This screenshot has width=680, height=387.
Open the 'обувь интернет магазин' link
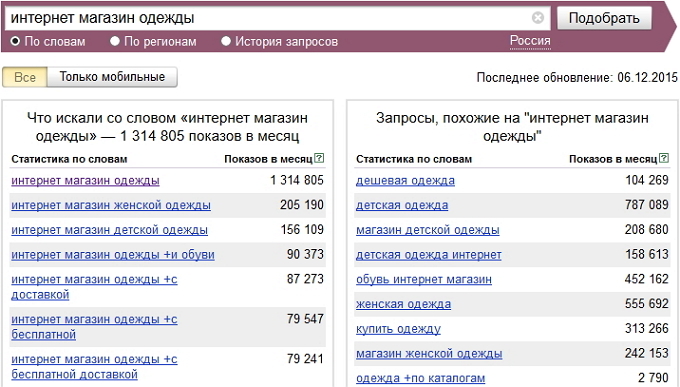[x=424, y=279]
